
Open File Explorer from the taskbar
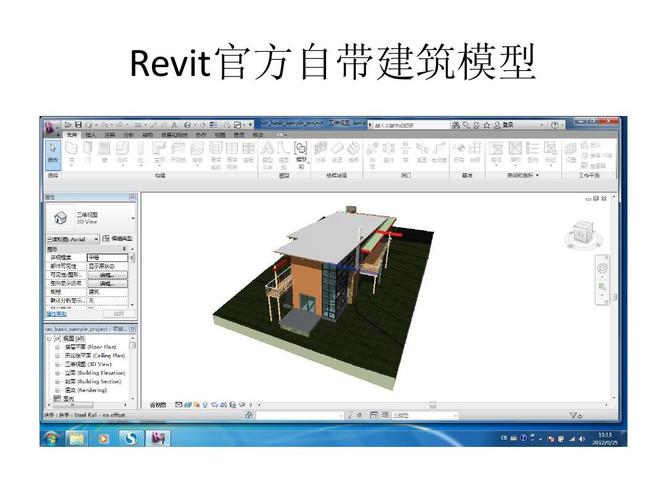click(x=77, y=438)
